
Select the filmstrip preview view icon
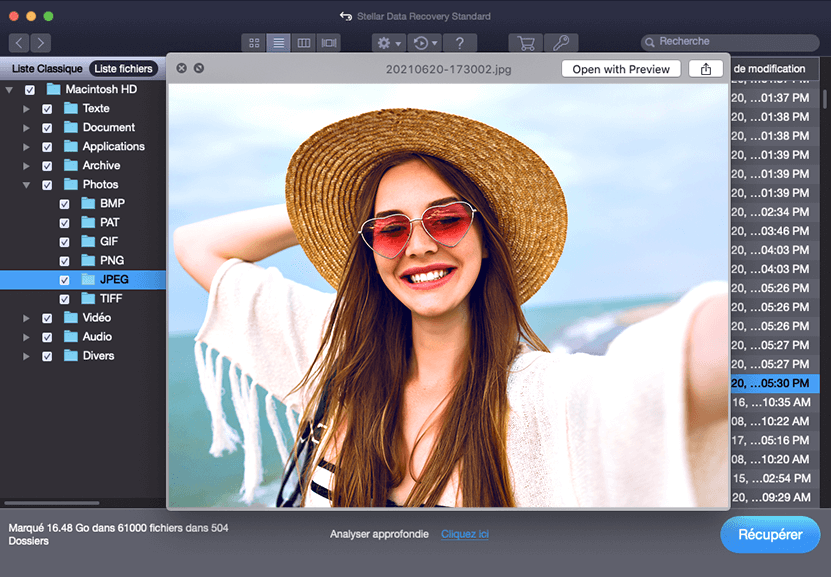(328, 43)
